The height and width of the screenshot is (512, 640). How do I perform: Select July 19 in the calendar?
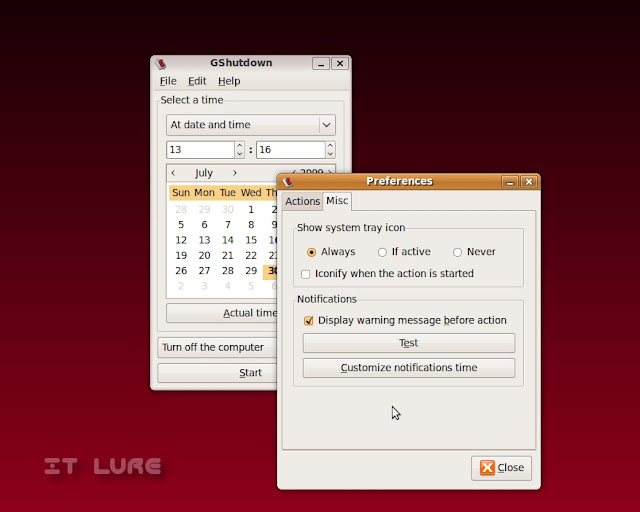(181, 256)
